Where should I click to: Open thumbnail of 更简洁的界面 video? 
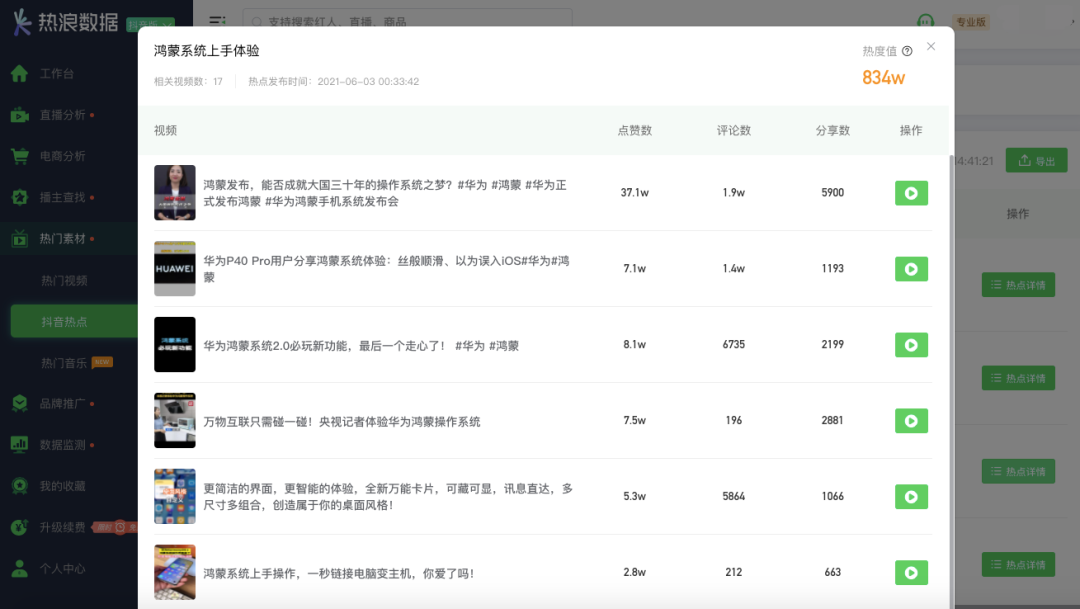(x=174, y=496)
